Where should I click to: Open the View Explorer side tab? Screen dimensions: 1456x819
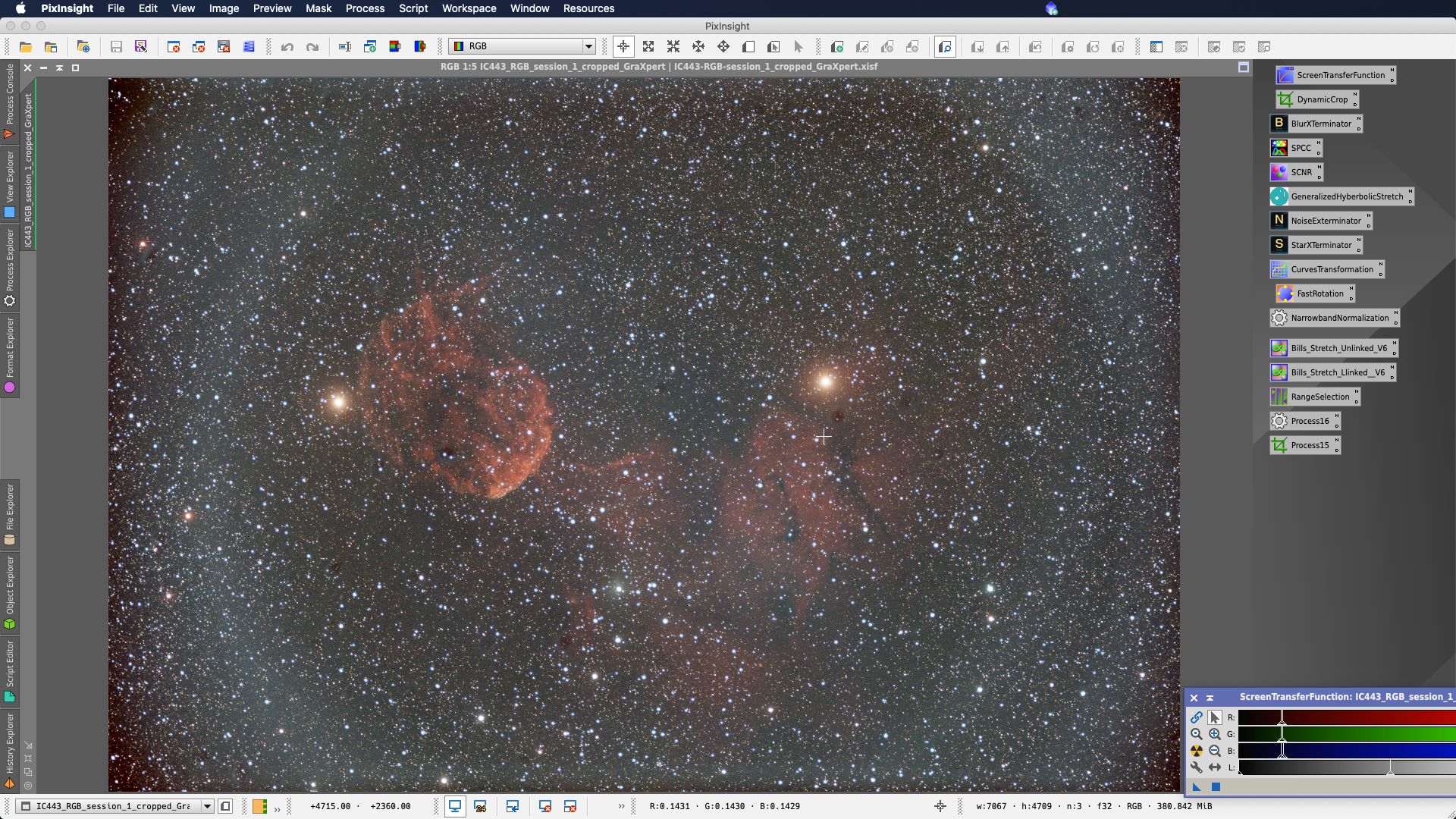click(9, 184)
